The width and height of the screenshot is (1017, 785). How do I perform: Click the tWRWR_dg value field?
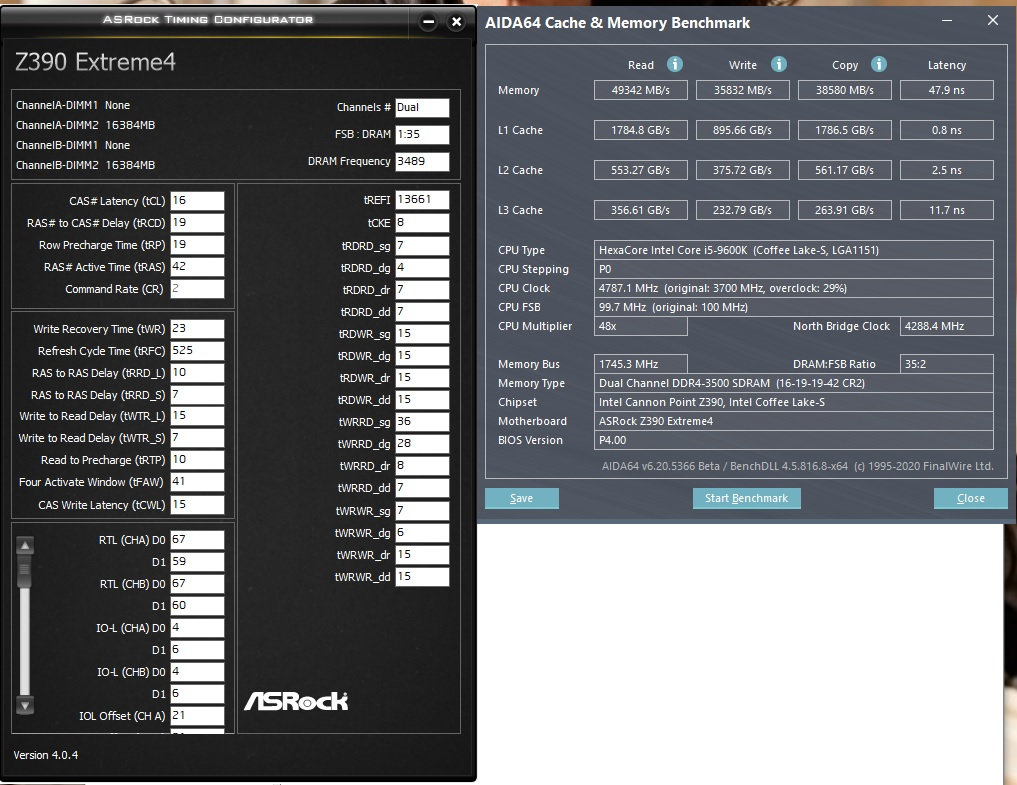[422, 533]
